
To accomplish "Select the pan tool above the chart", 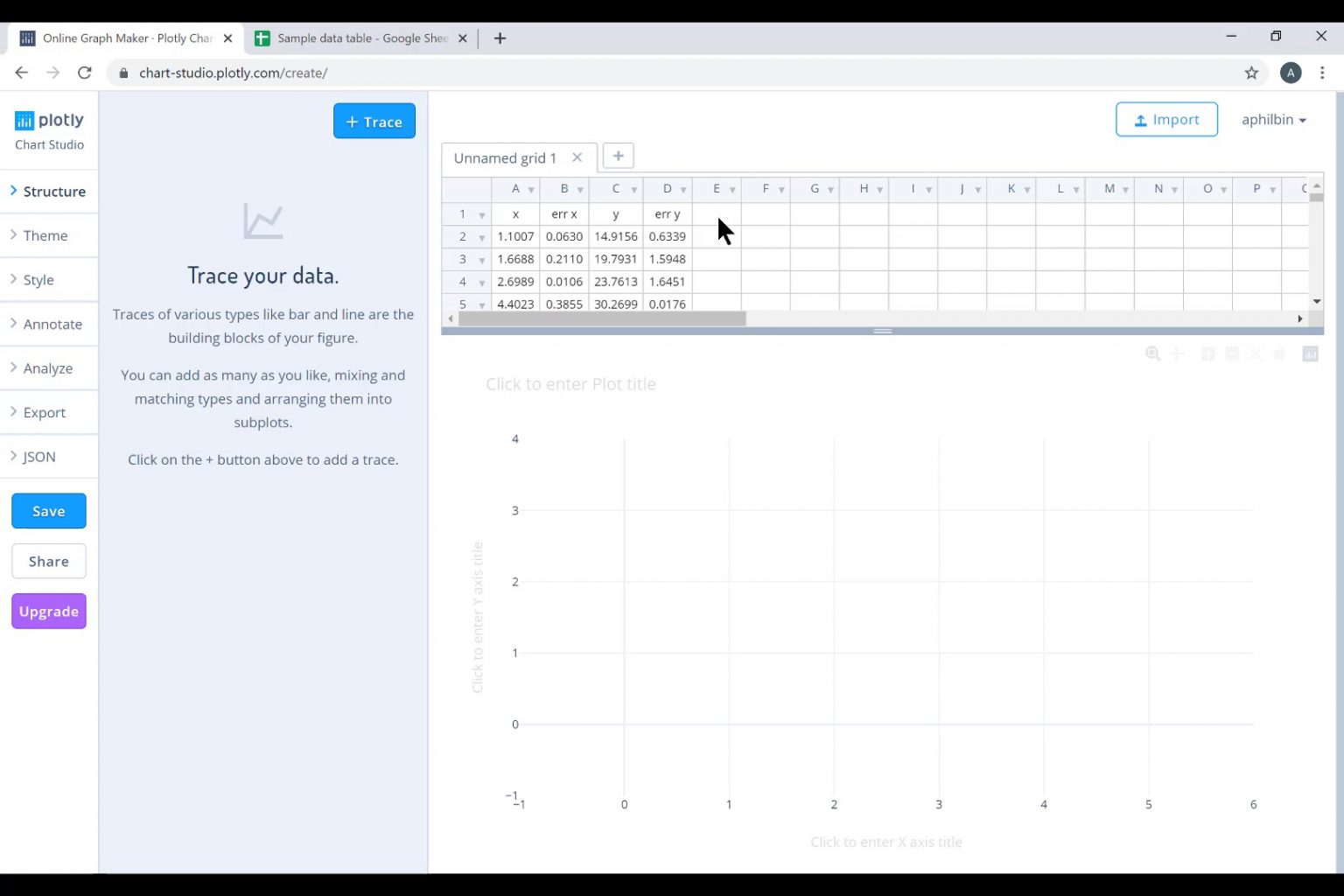I will tap(1177, 353).
